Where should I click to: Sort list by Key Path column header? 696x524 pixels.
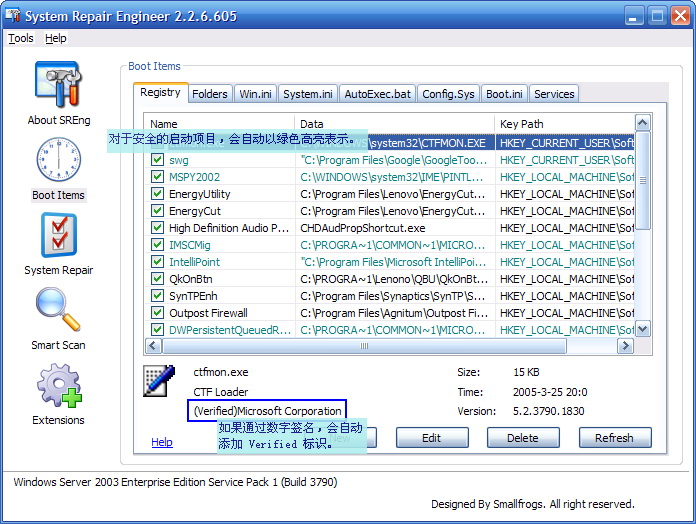565,124
